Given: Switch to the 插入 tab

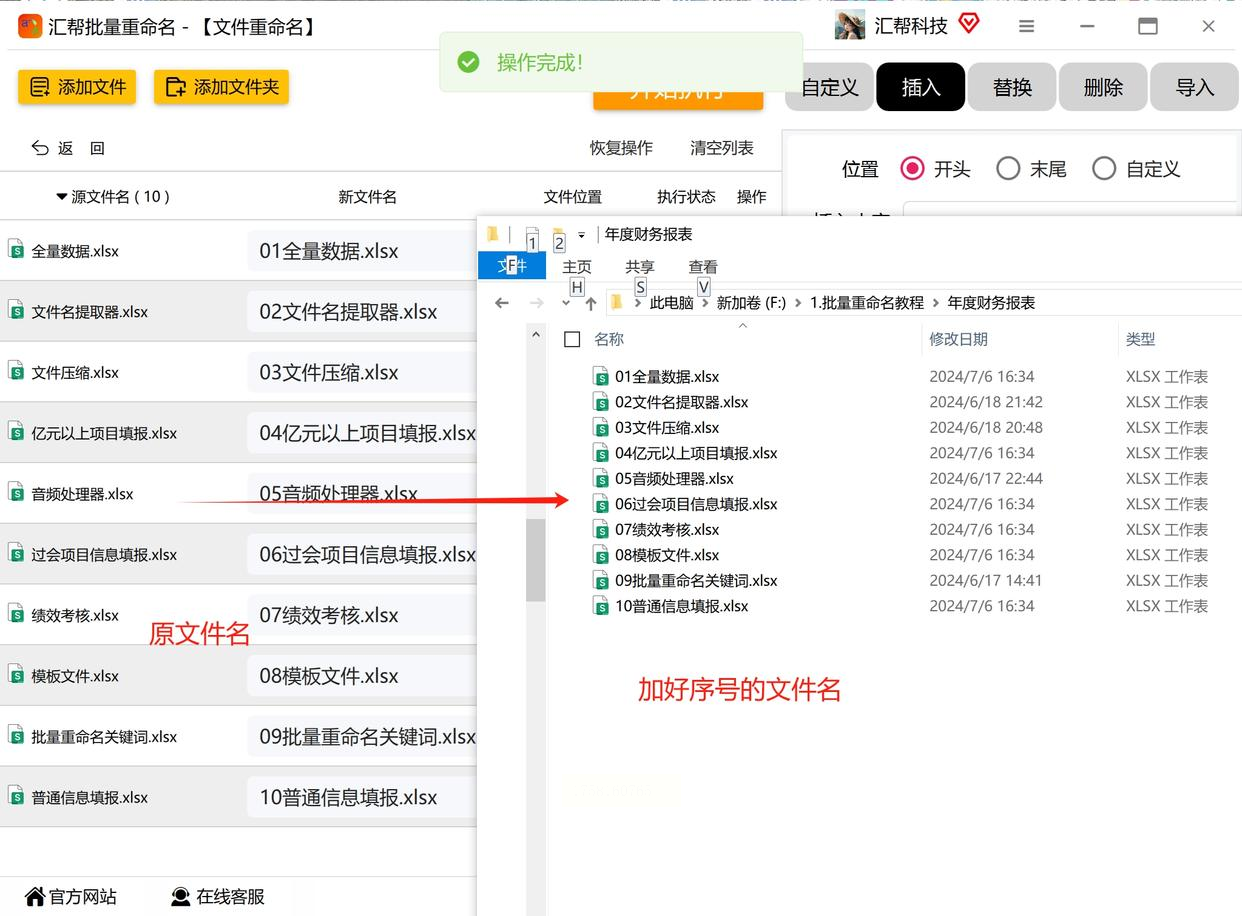Looking at the screenshot, I should click(921, 87).
